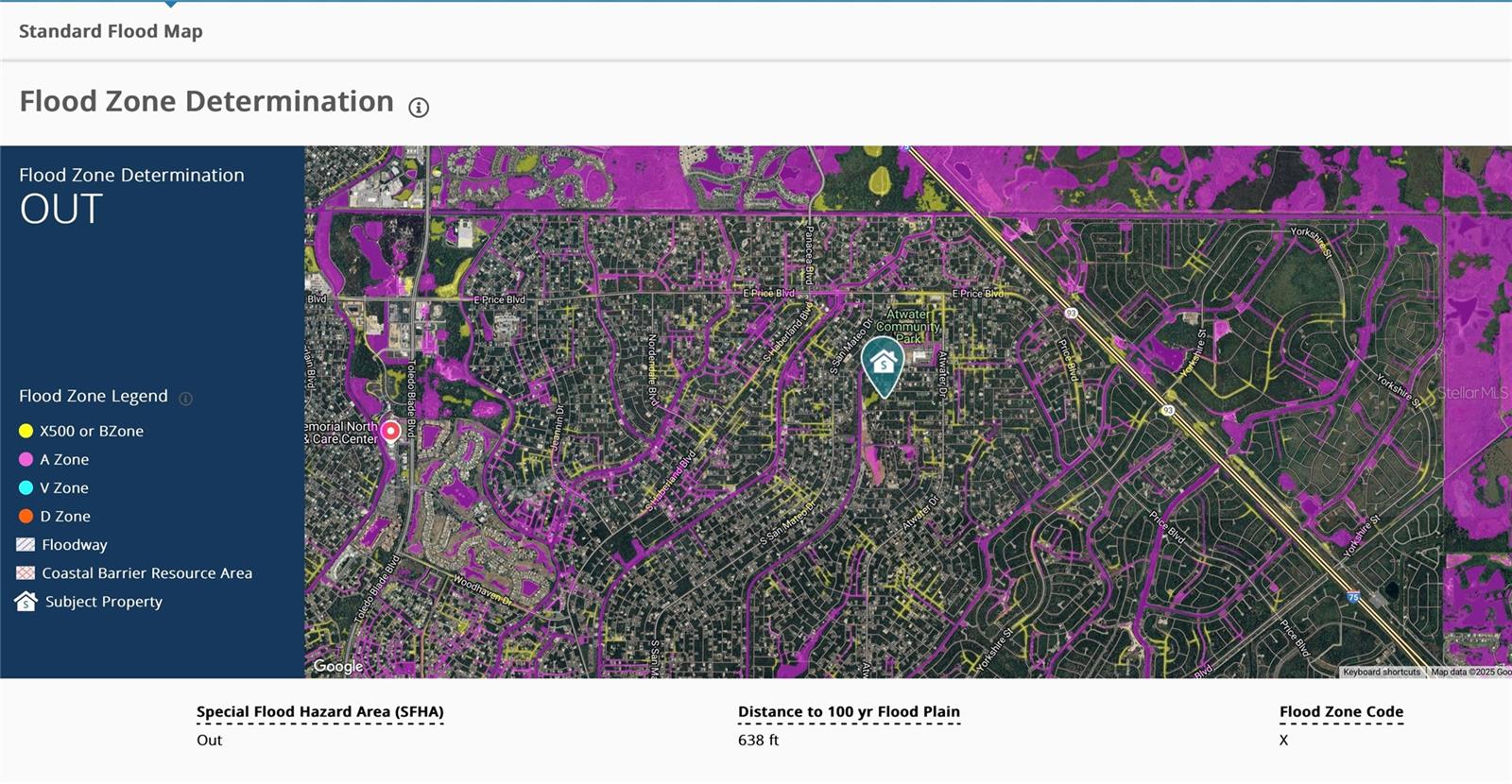Open the map Keyboard shortcuts link
The width and height of the screenshot is (1512, 784).
click(1382, 672)
